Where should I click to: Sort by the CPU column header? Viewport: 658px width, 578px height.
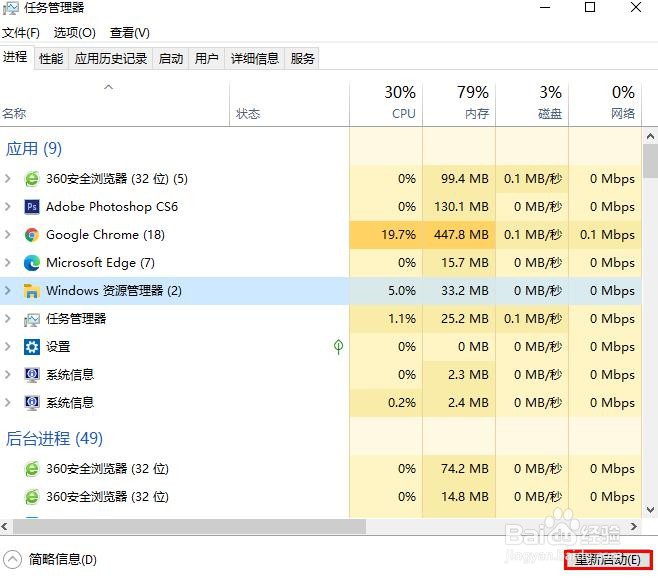coord(386,104)
